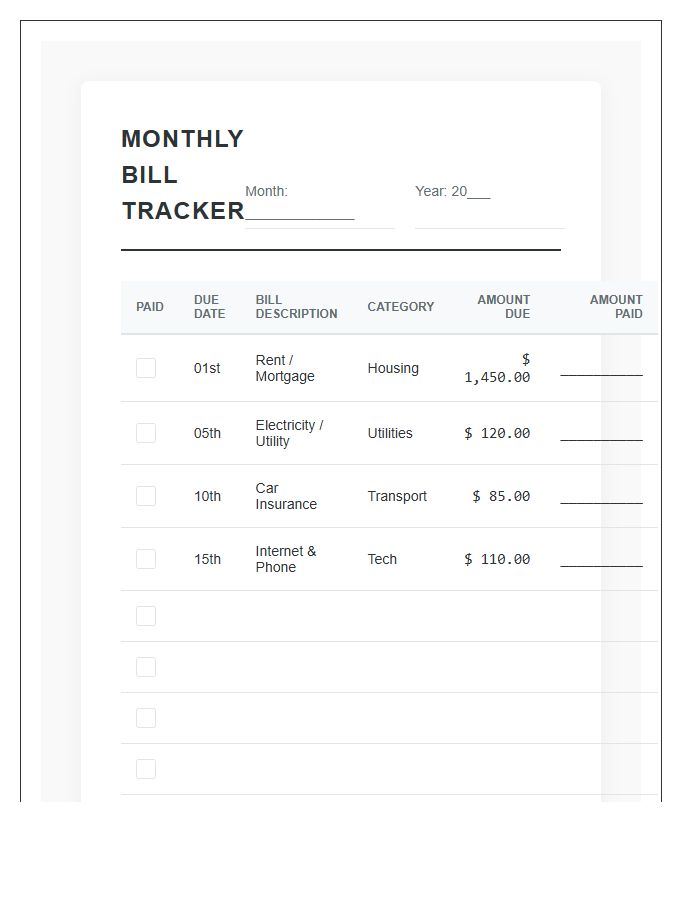700x900 pixels.
Task: Click the Internet & Phone description
Action: pyautogui.click(x=286, y=560)
